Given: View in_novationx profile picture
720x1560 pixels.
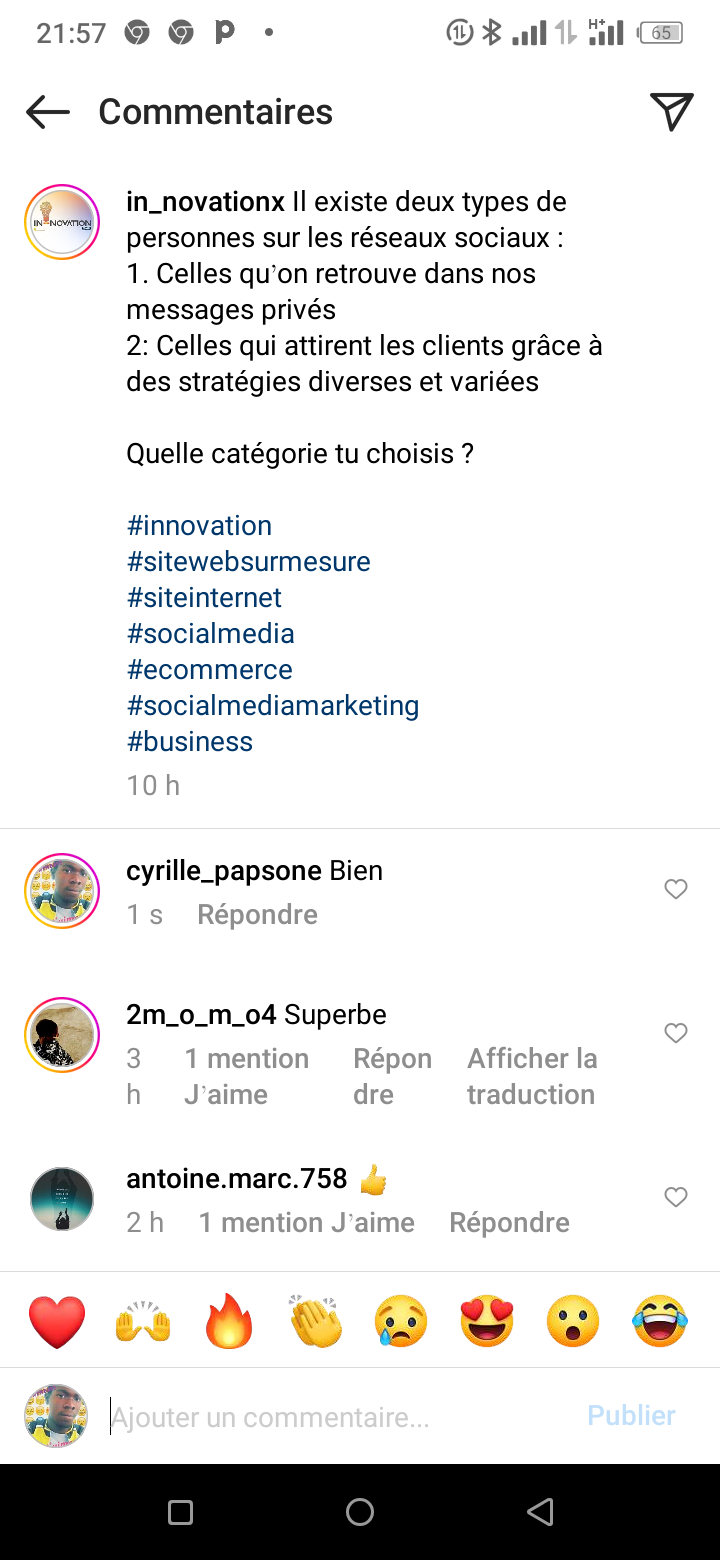Looking at the screenshot, I should [62, 222].
